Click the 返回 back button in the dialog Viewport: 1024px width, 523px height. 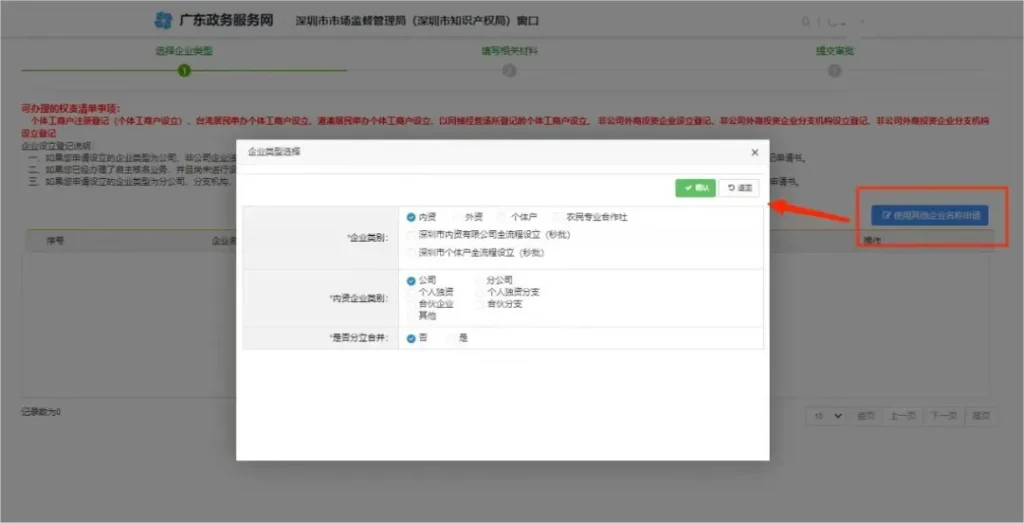click(739, 188)
